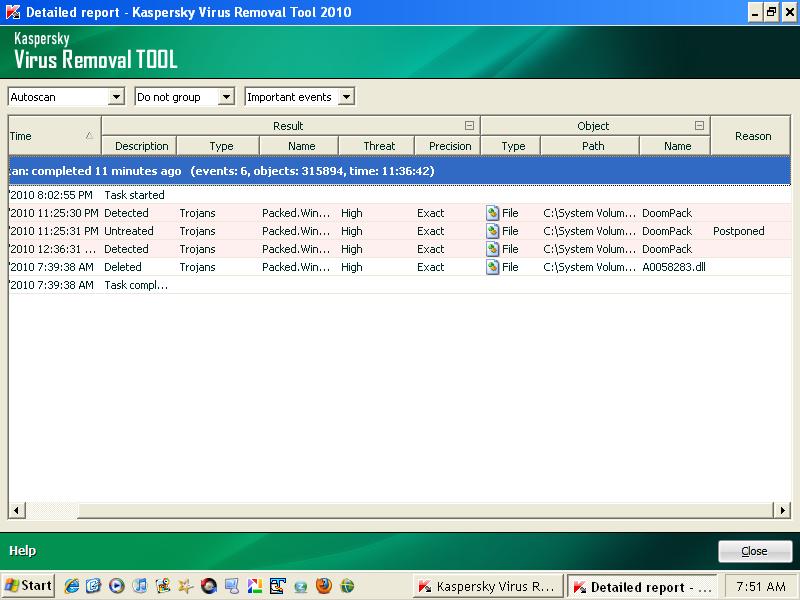Open the blue envelope mail icon in quick launch
The image size is (800, 600).
click(x=94, y=586)
